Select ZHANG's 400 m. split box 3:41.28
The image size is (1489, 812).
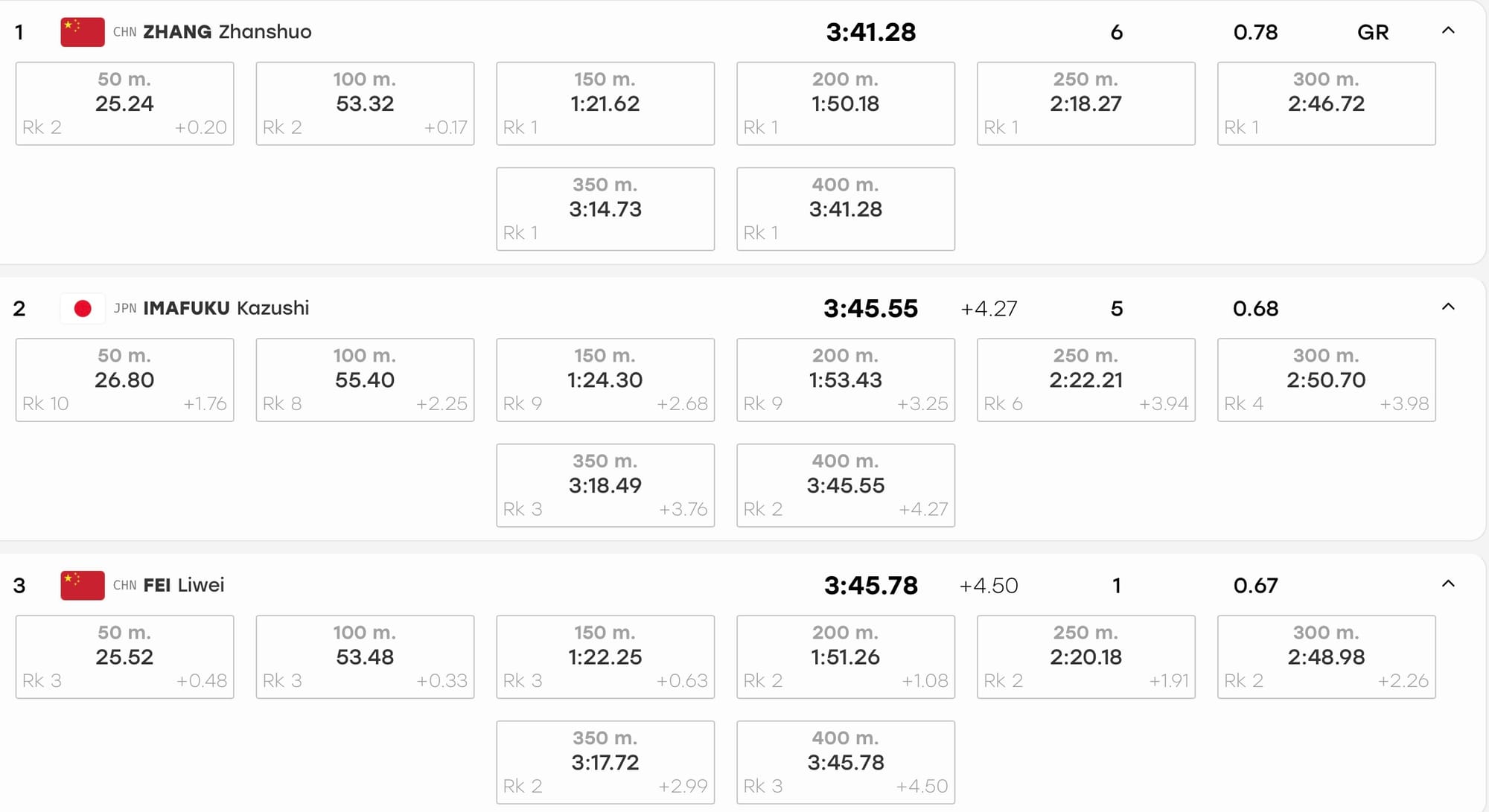[x=846, y=209]
